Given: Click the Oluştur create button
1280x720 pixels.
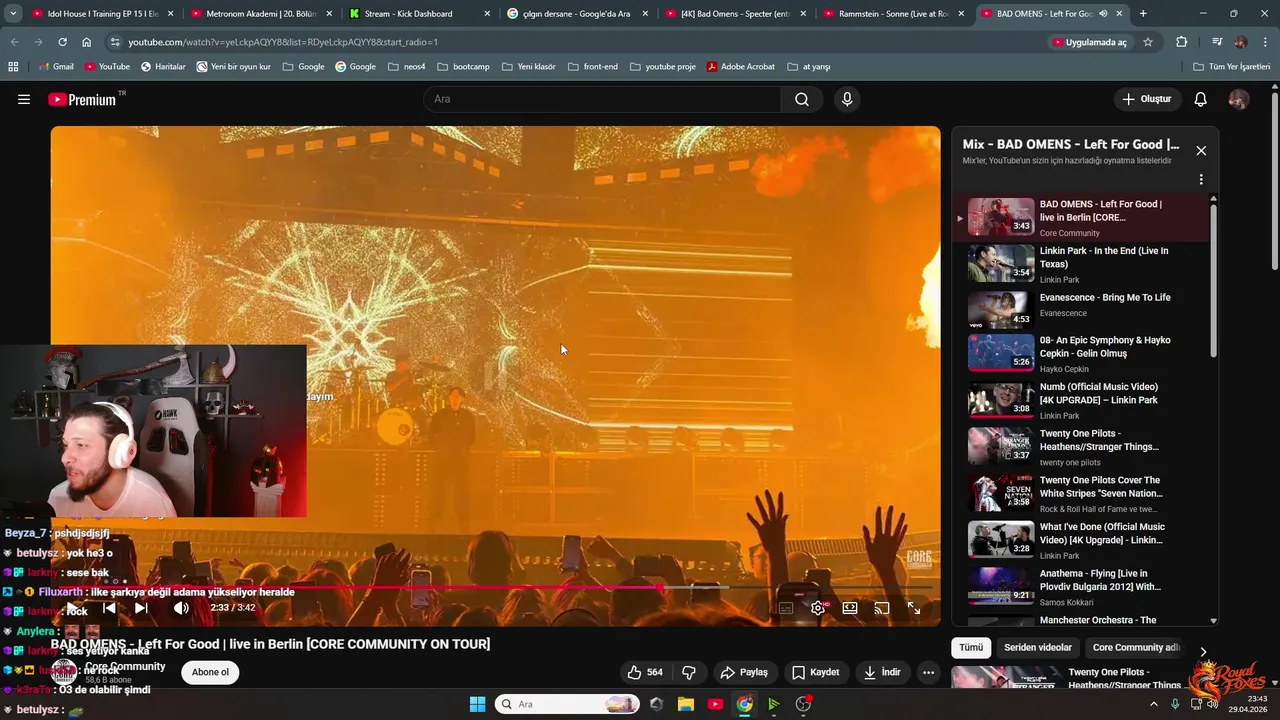Looking at the screenshot, I should coord(1146,99).
